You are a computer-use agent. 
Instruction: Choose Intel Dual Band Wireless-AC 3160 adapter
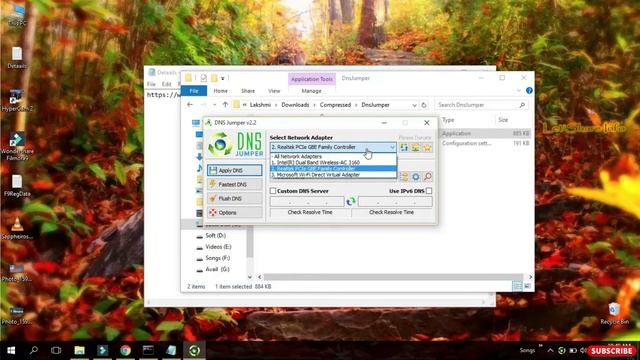tap(333, 162)
